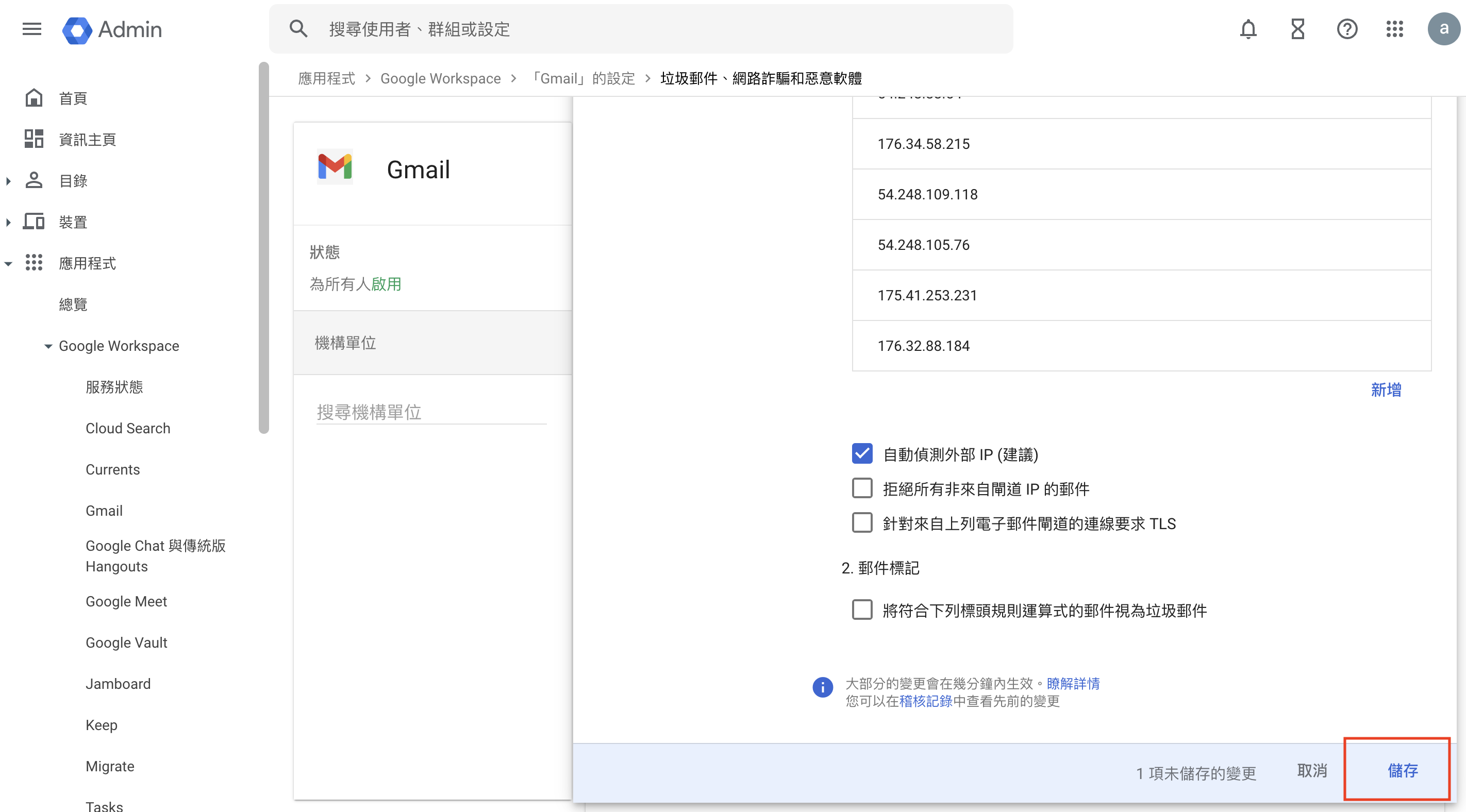Collapse the Google Workspace subtree arrow
Viewport: 1466px width, 812px height.
click(48, 346)
